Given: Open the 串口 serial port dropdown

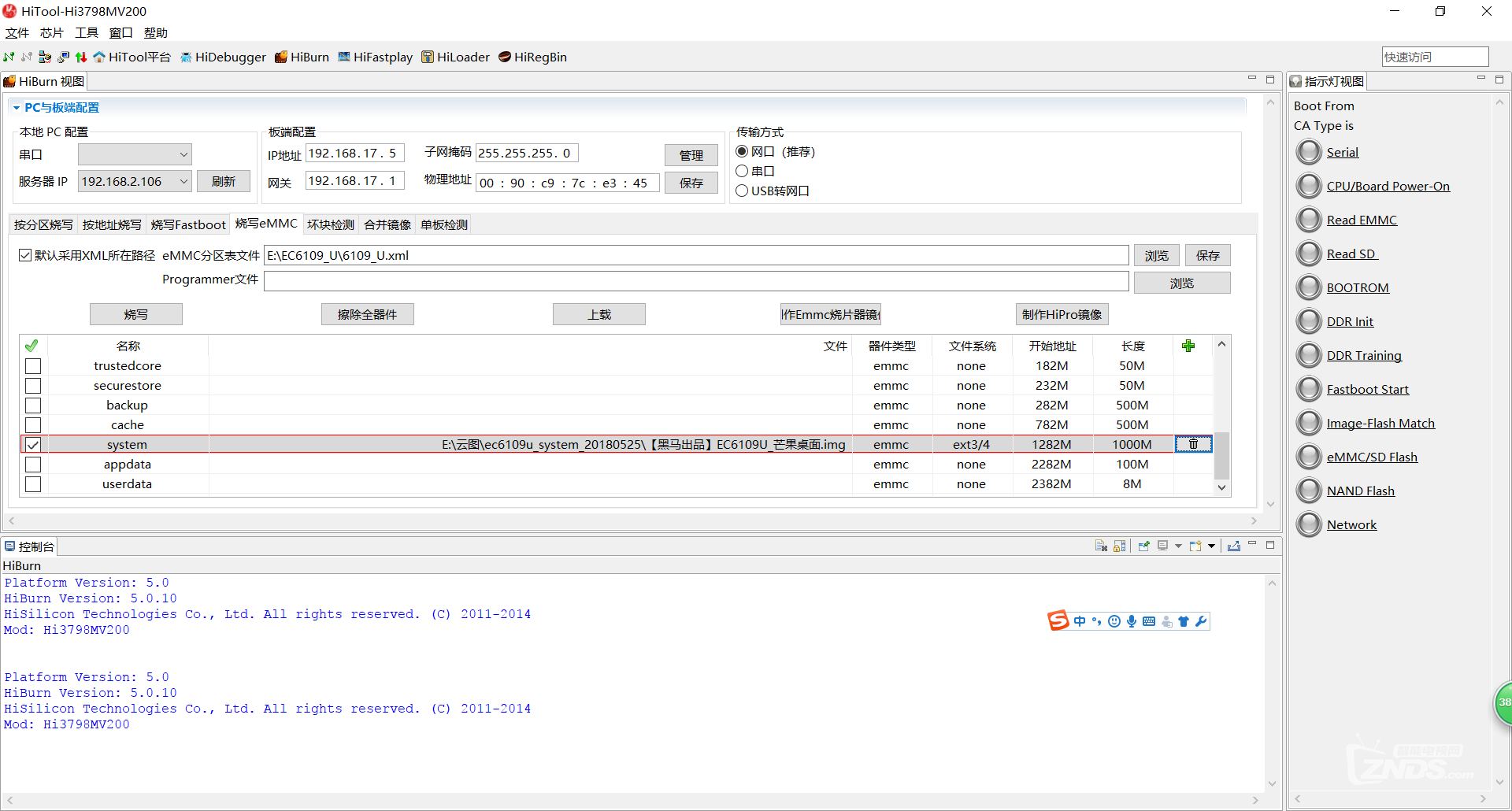Looking at the screenshot, I should coord(183,154).
